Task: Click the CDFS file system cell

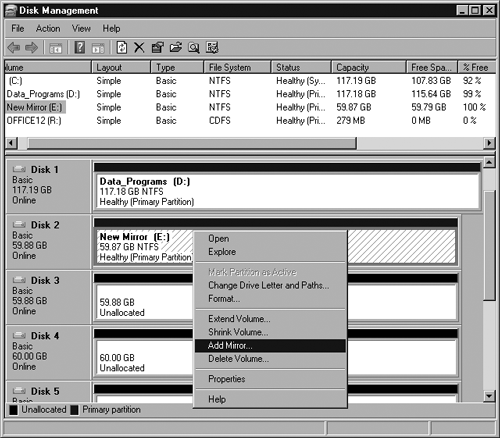Action: (x=220, y=121)
